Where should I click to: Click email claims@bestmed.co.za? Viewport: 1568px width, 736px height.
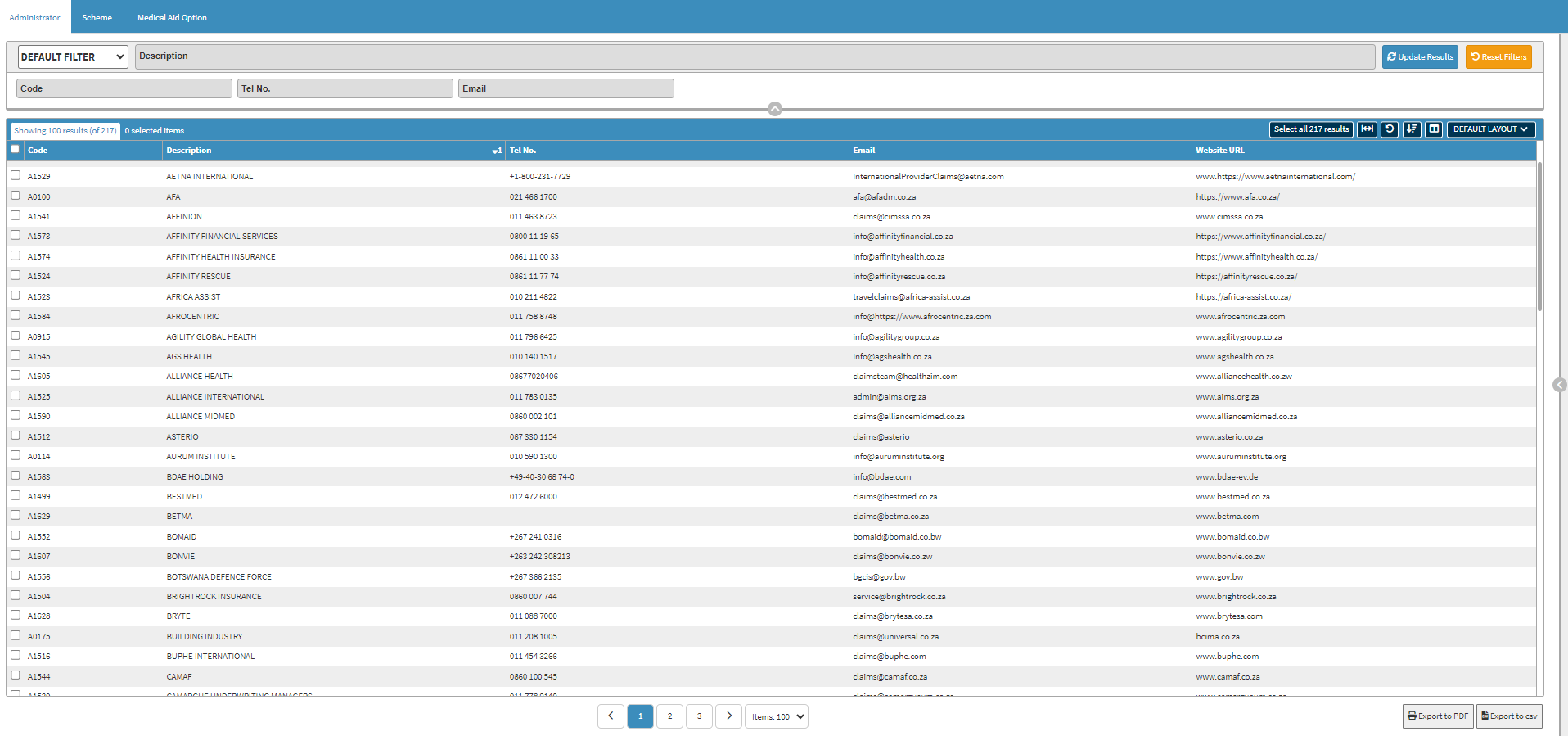pyautogui.click(x=894, y=497)
